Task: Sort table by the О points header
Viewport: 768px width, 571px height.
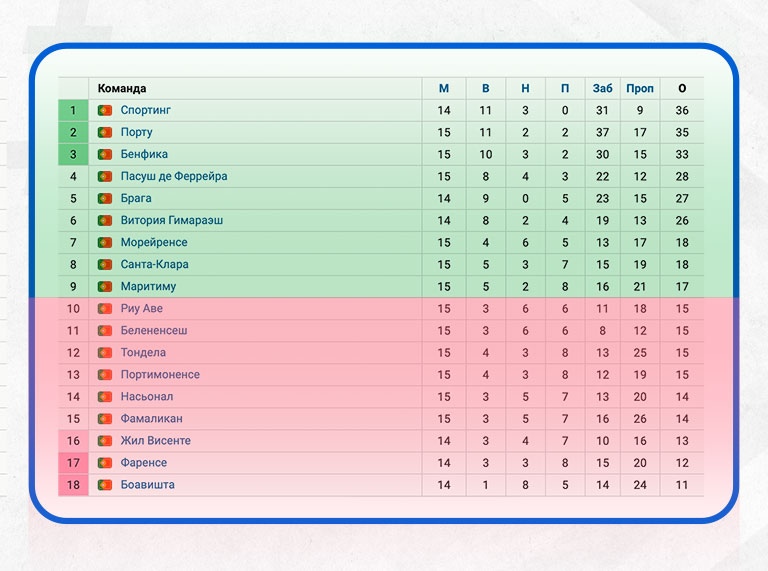Action: [682, 89]
